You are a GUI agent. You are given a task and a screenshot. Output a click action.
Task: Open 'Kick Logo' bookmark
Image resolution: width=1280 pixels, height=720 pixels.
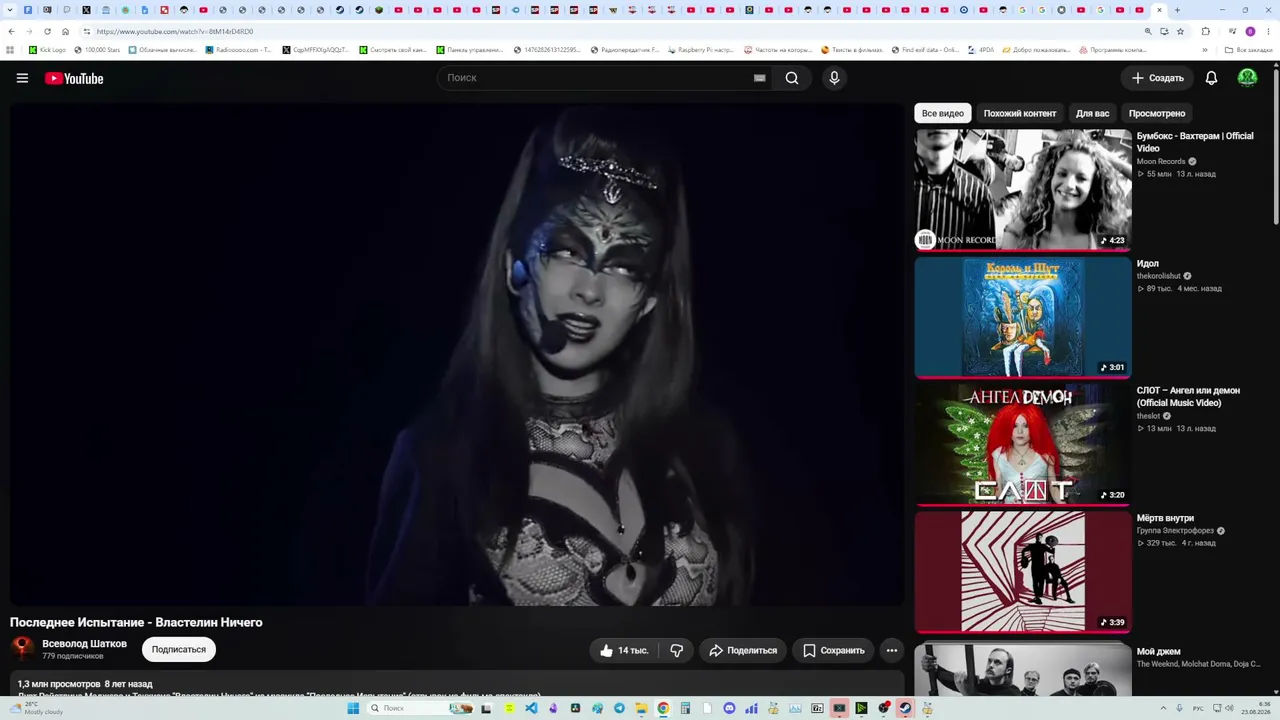47,49
